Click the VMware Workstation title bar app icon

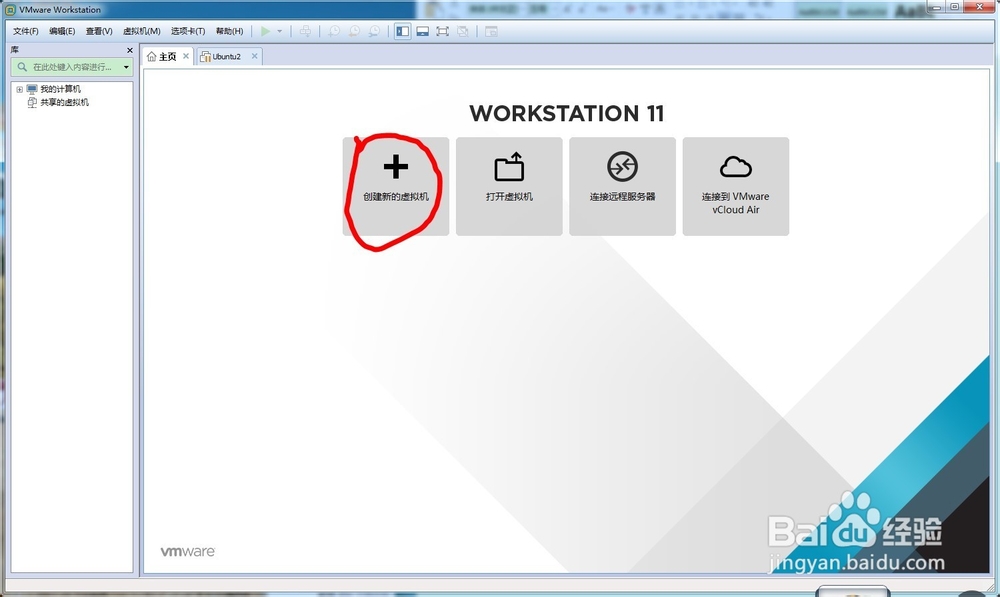coord(10,10)
